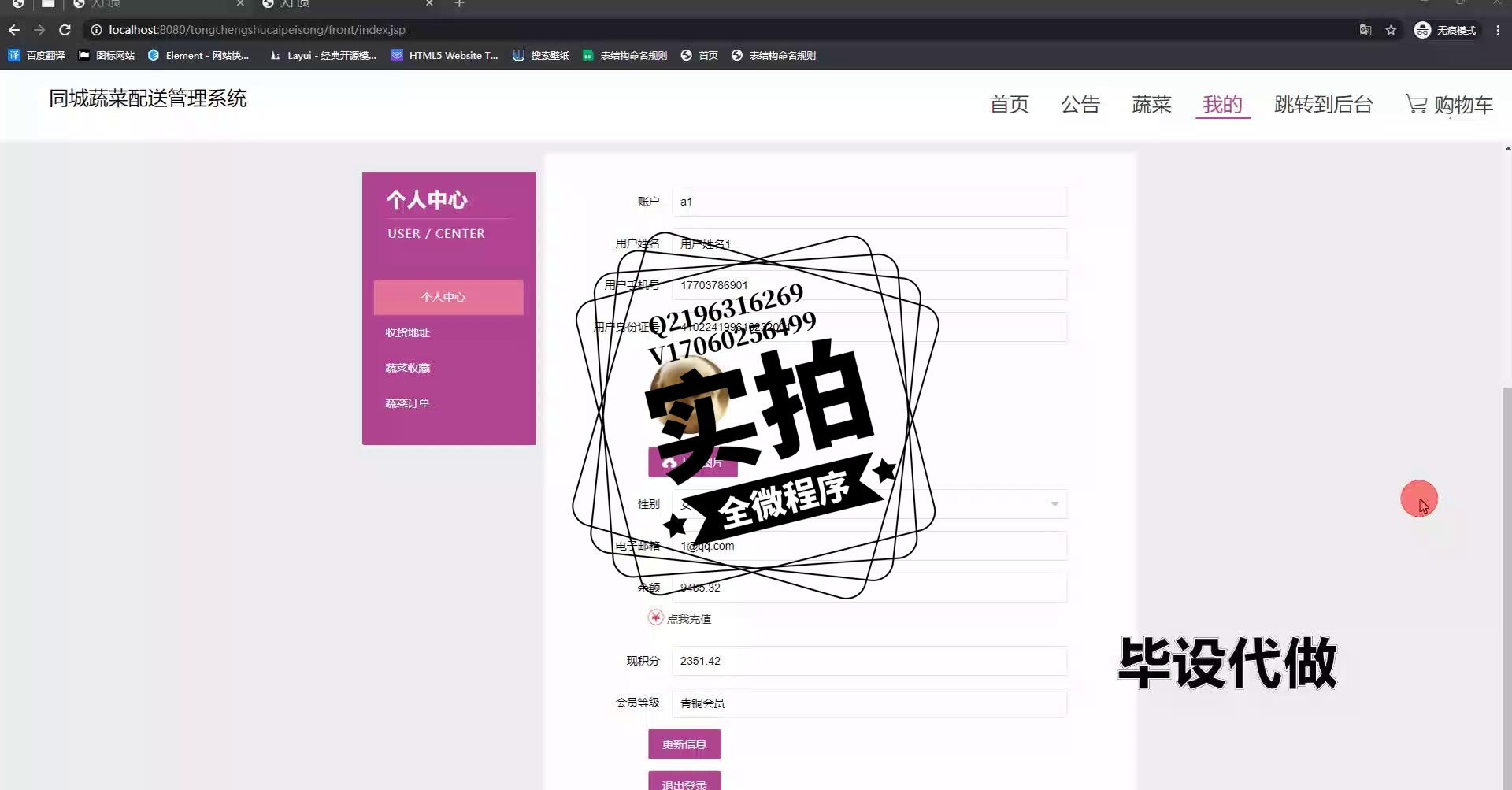Open the incognito 无痕模式 profile button
The width and height of the screenshot is (1512, 790).
pos(1446,30)
